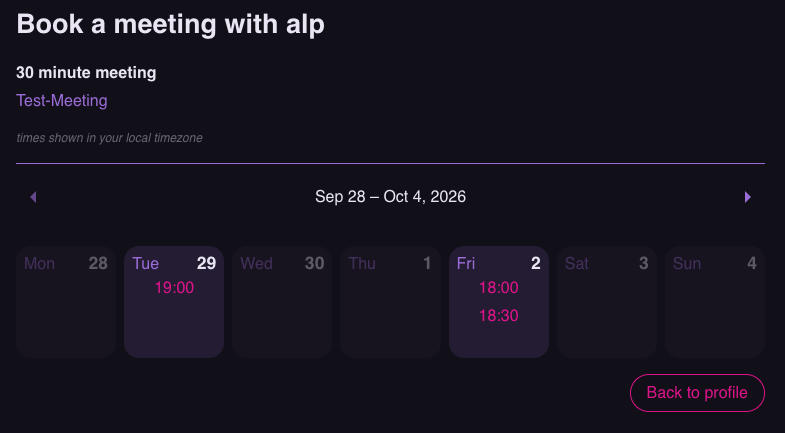The image size is (785, 433).
Task: Open the Test-Meeting link
Action: (x=62, y=101)
